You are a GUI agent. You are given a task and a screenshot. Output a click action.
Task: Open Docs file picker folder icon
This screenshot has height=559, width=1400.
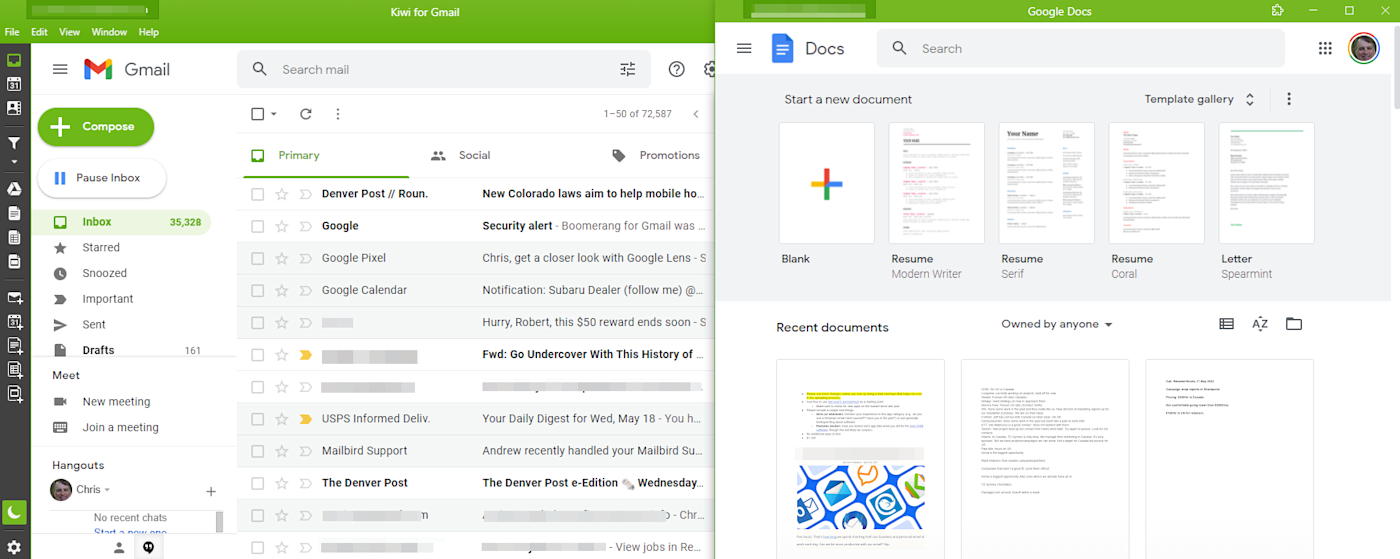point(1294,324)
